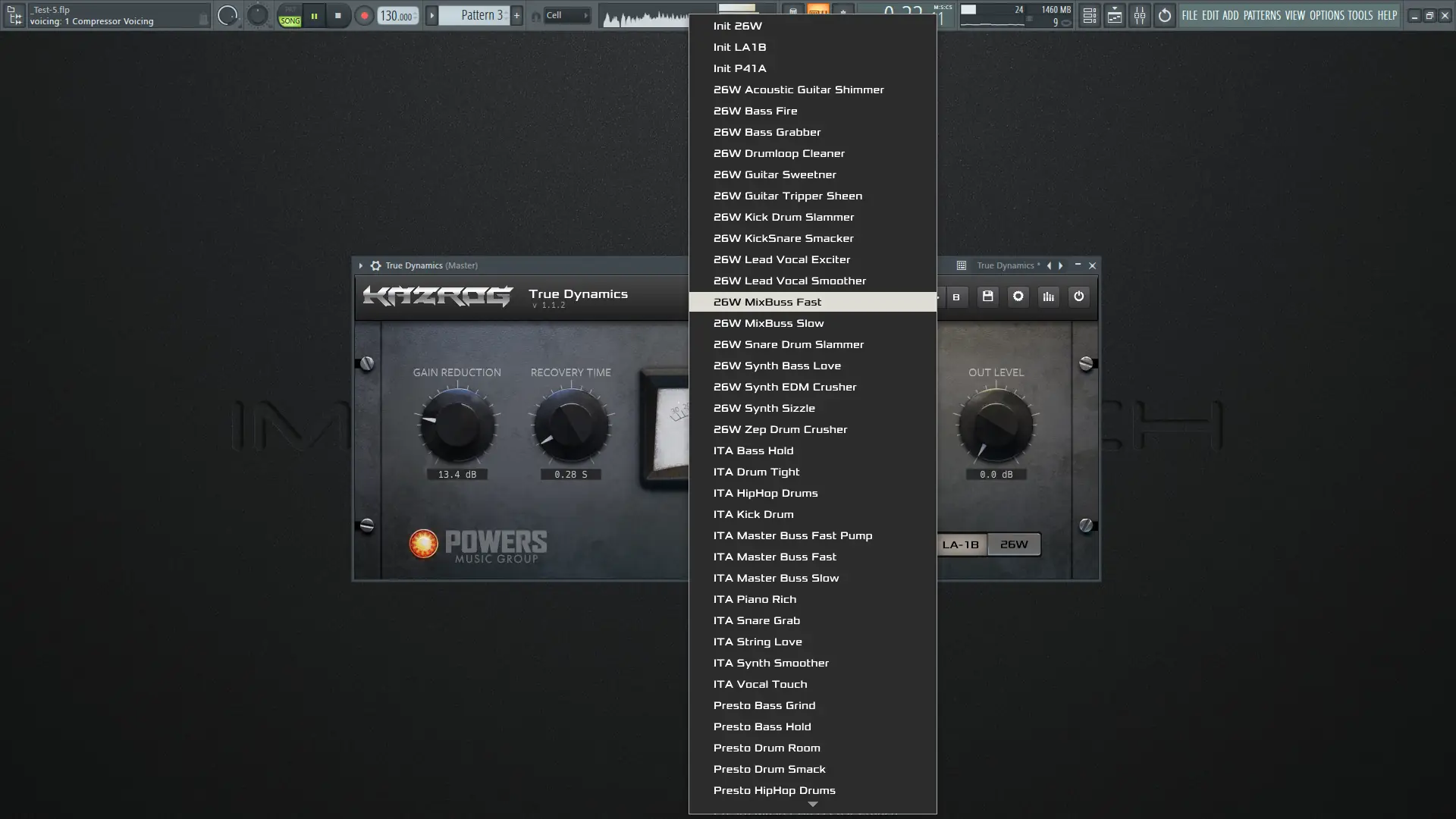This screenshot has height=819, width=1456.
Task: Stop playback with the stop button
Action: (x=338, y=15)
